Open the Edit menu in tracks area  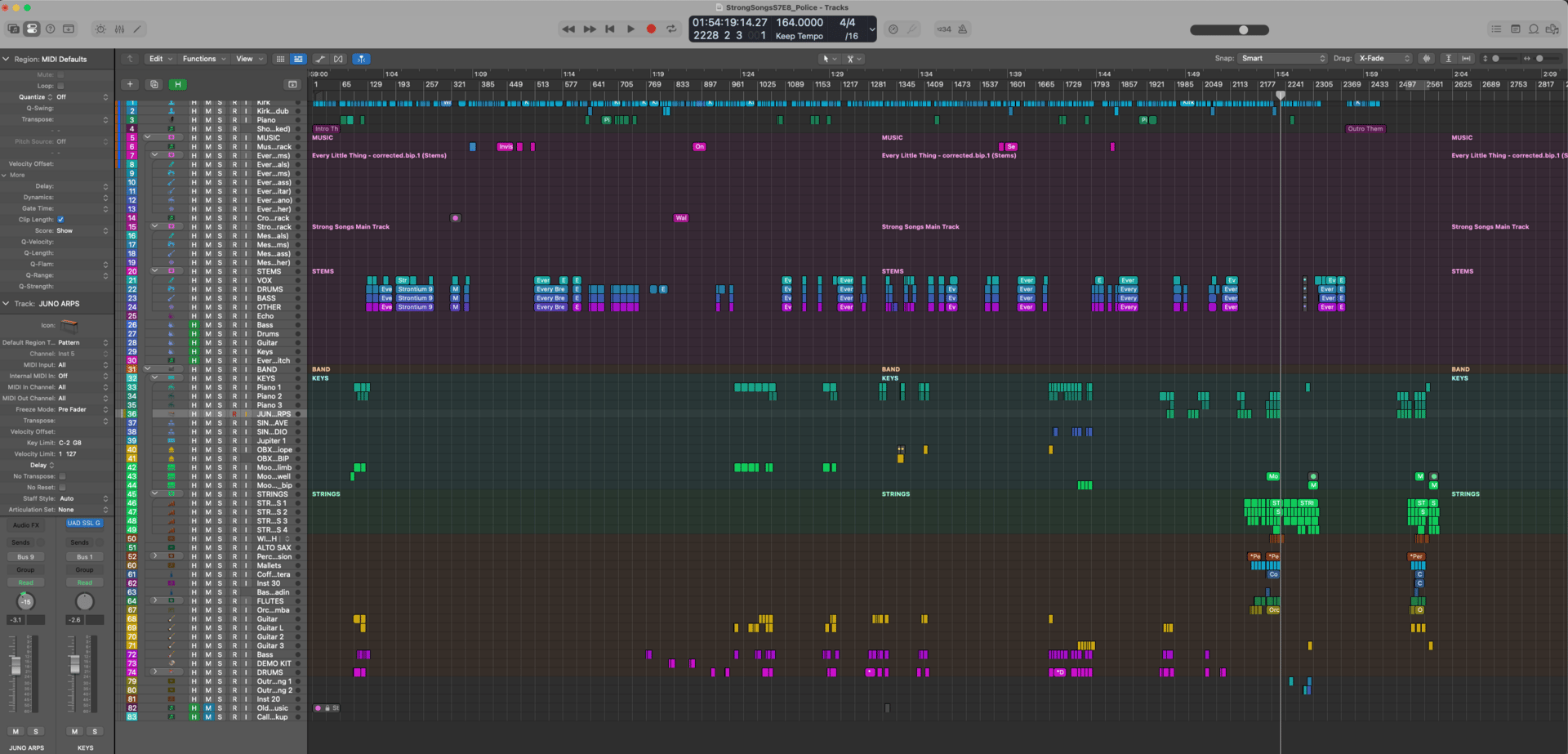160,59
